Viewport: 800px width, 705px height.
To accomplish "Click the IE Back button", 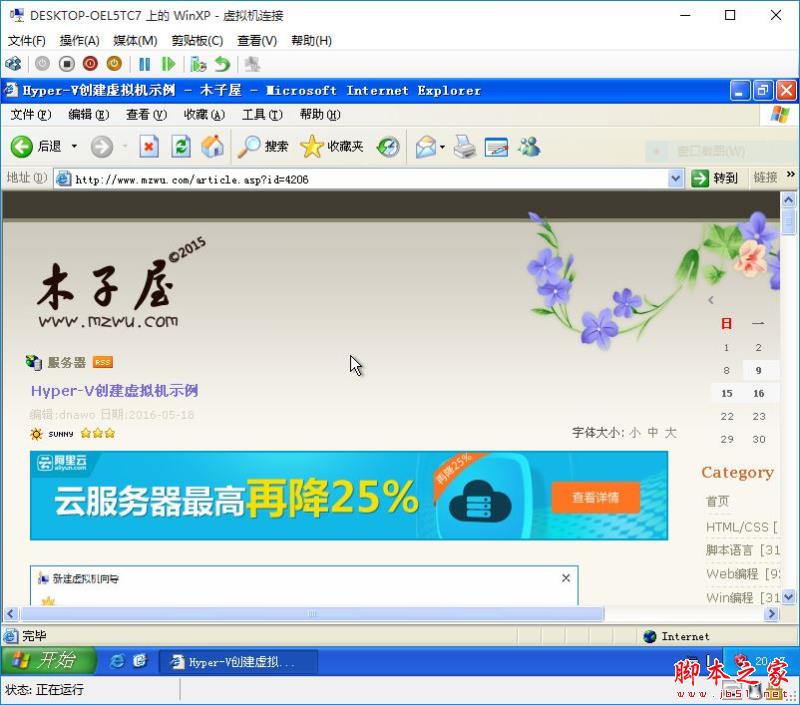I will pyautogui.click(x=36, y=147).
